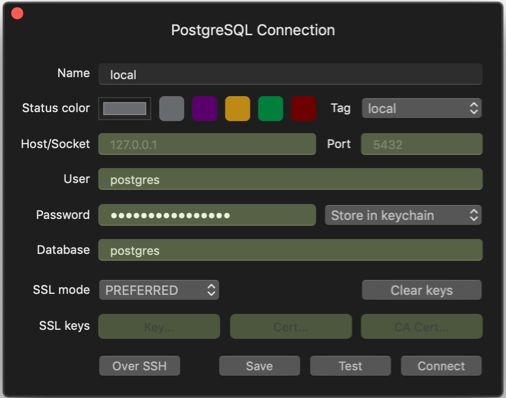Open the SSL mode PREFERRED dropdown
506x398 pixels.
tap(159, 290)
